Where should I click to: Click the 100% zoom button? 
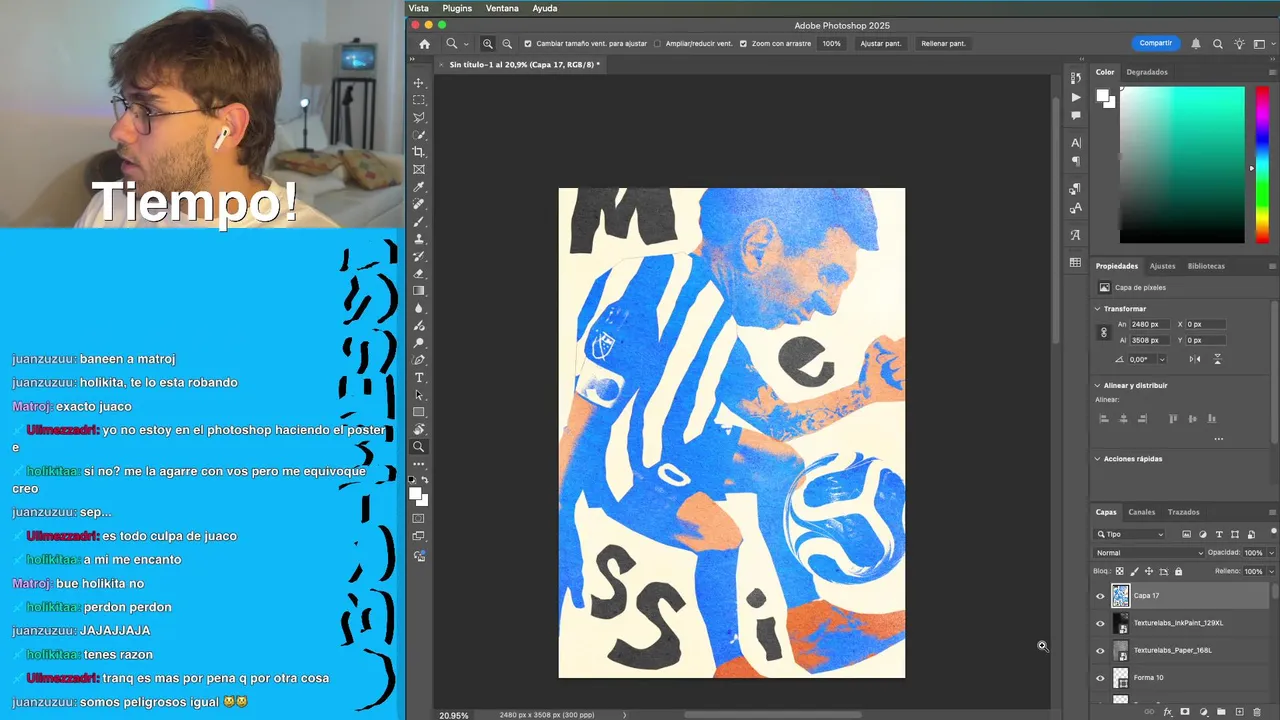(x=832, y=44)
